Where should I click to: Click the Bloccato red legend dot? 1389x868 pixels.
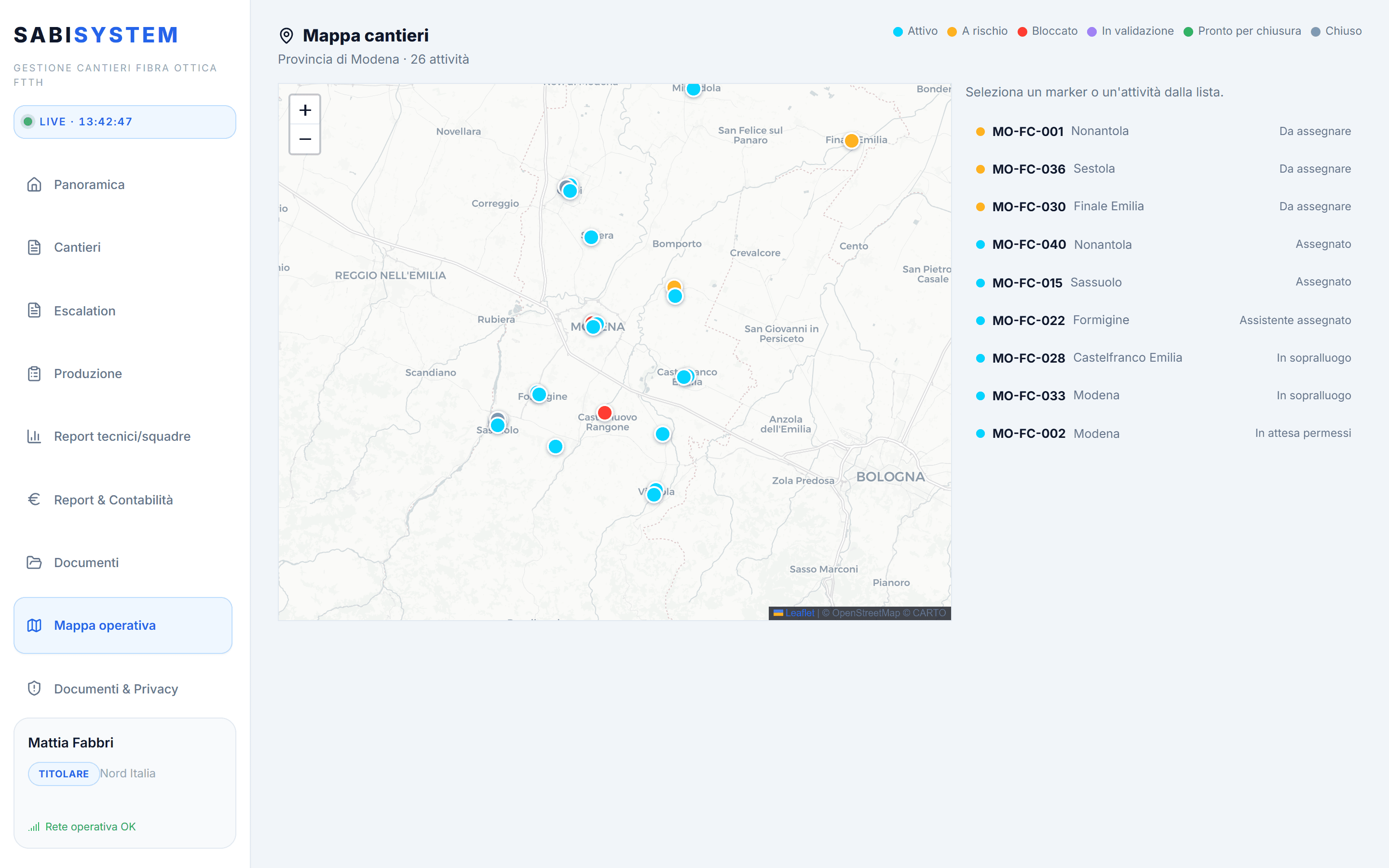tap(1022, 31)
